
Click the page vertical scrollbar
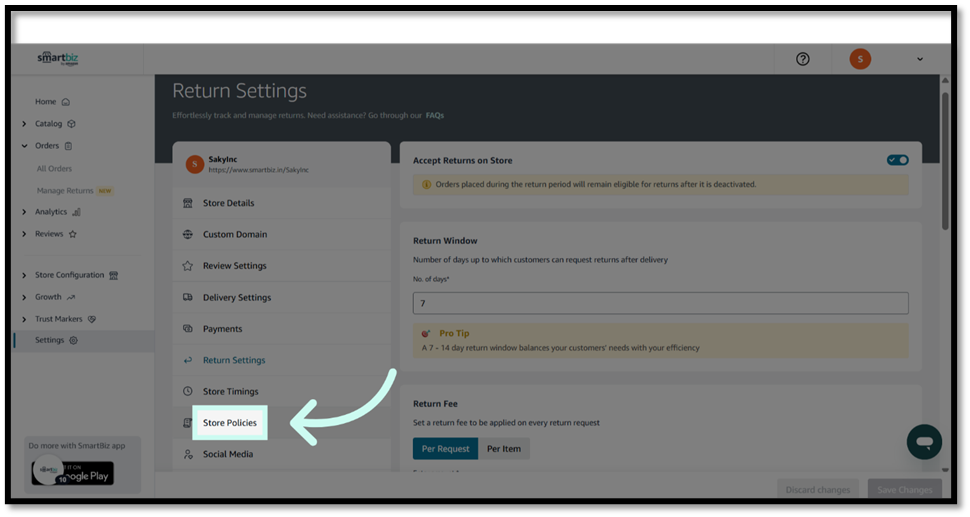945,160
